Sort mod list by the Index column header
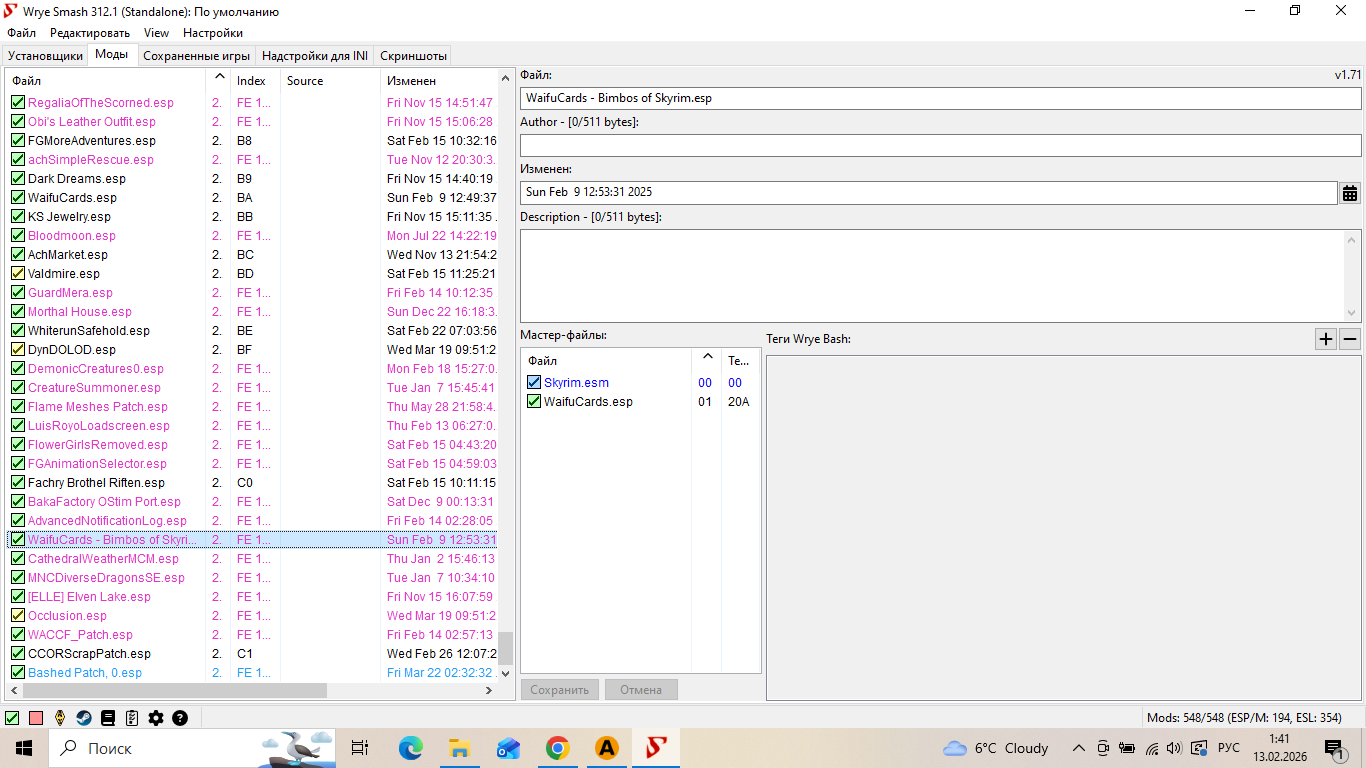 [x=251, y=80]
